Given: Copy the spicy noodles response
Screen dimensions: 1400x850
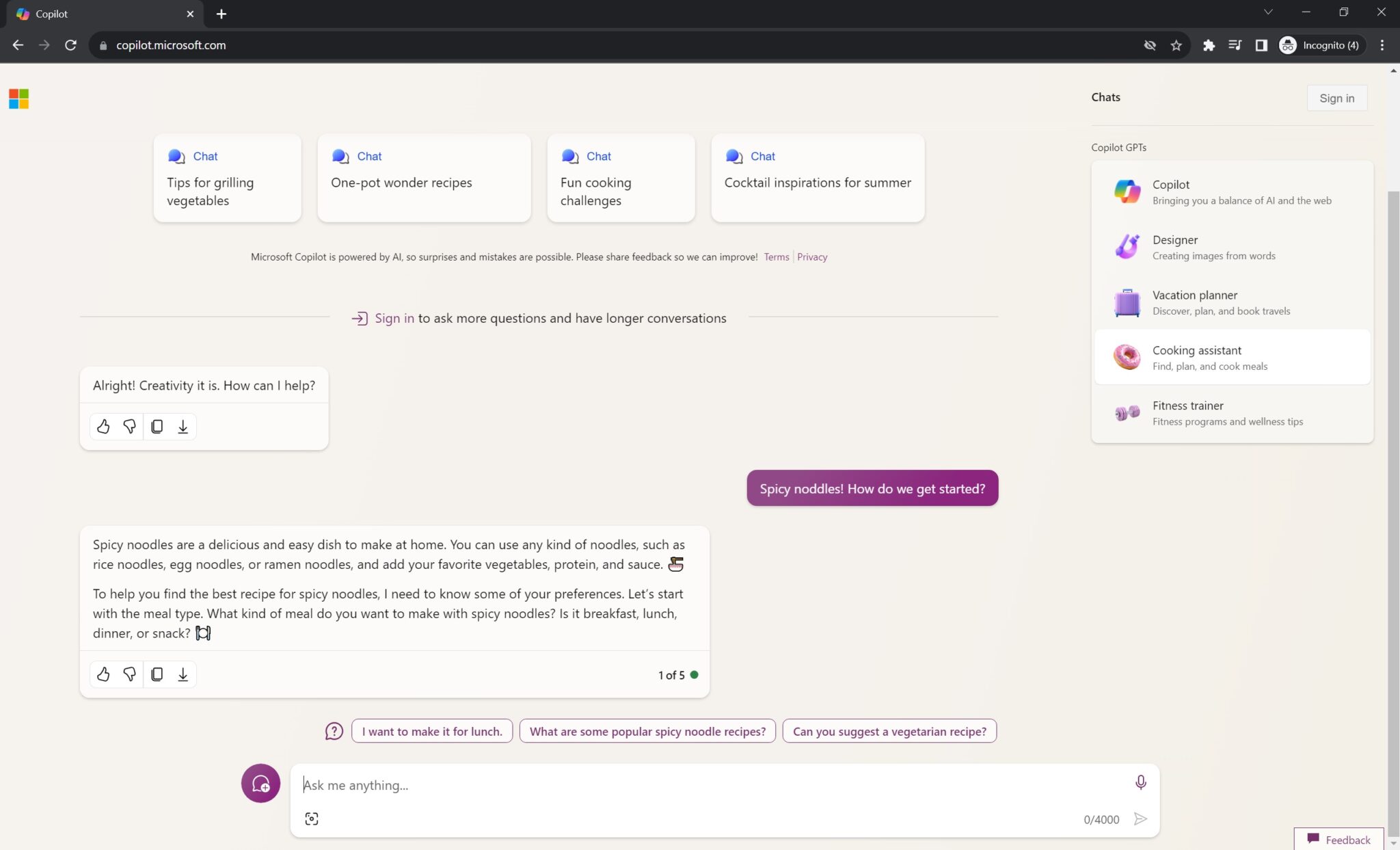Looking at the screenshot, I should click(x=157, y=674).
